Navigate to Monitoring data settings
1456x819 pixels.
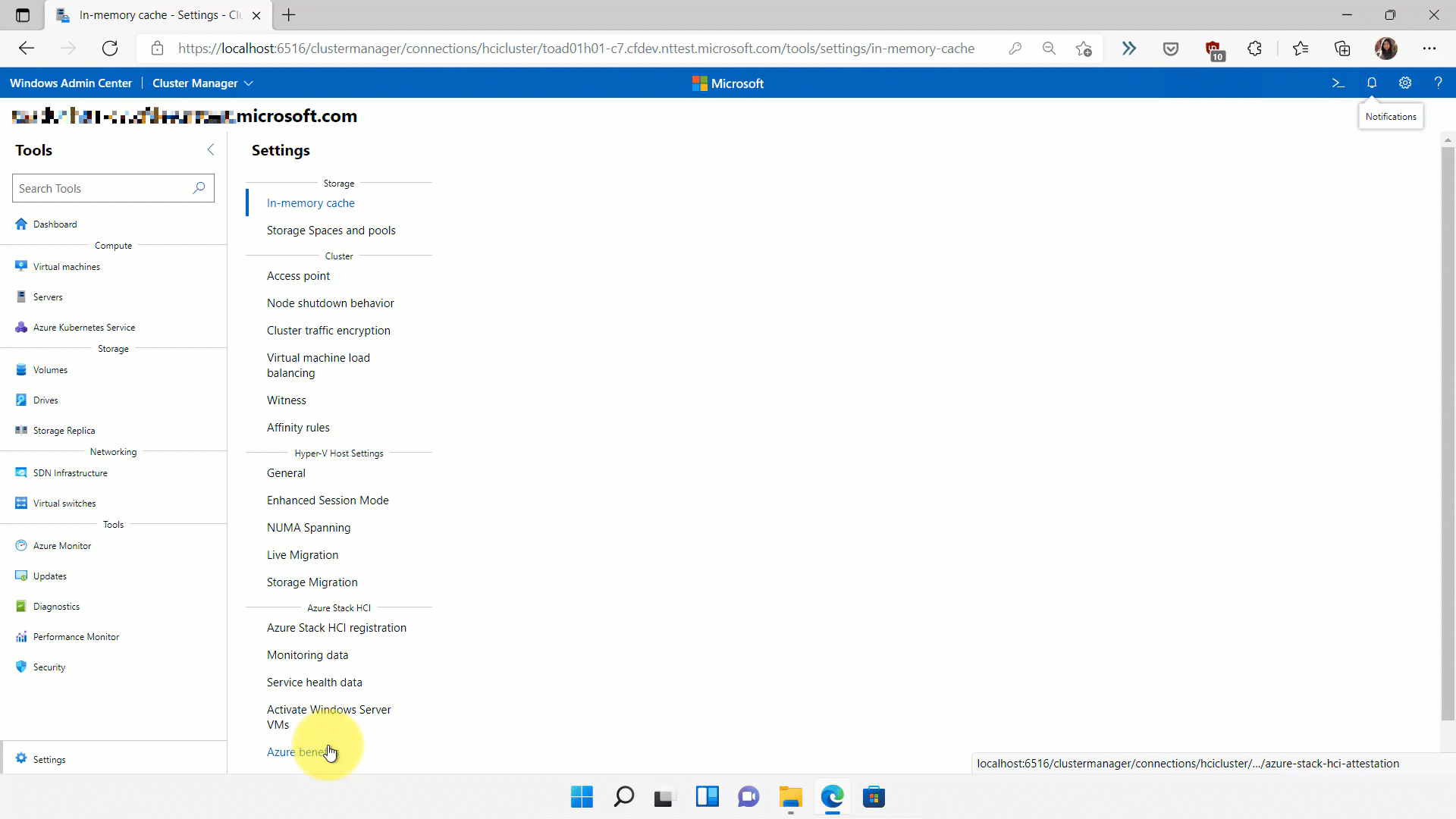coord(307,654)
